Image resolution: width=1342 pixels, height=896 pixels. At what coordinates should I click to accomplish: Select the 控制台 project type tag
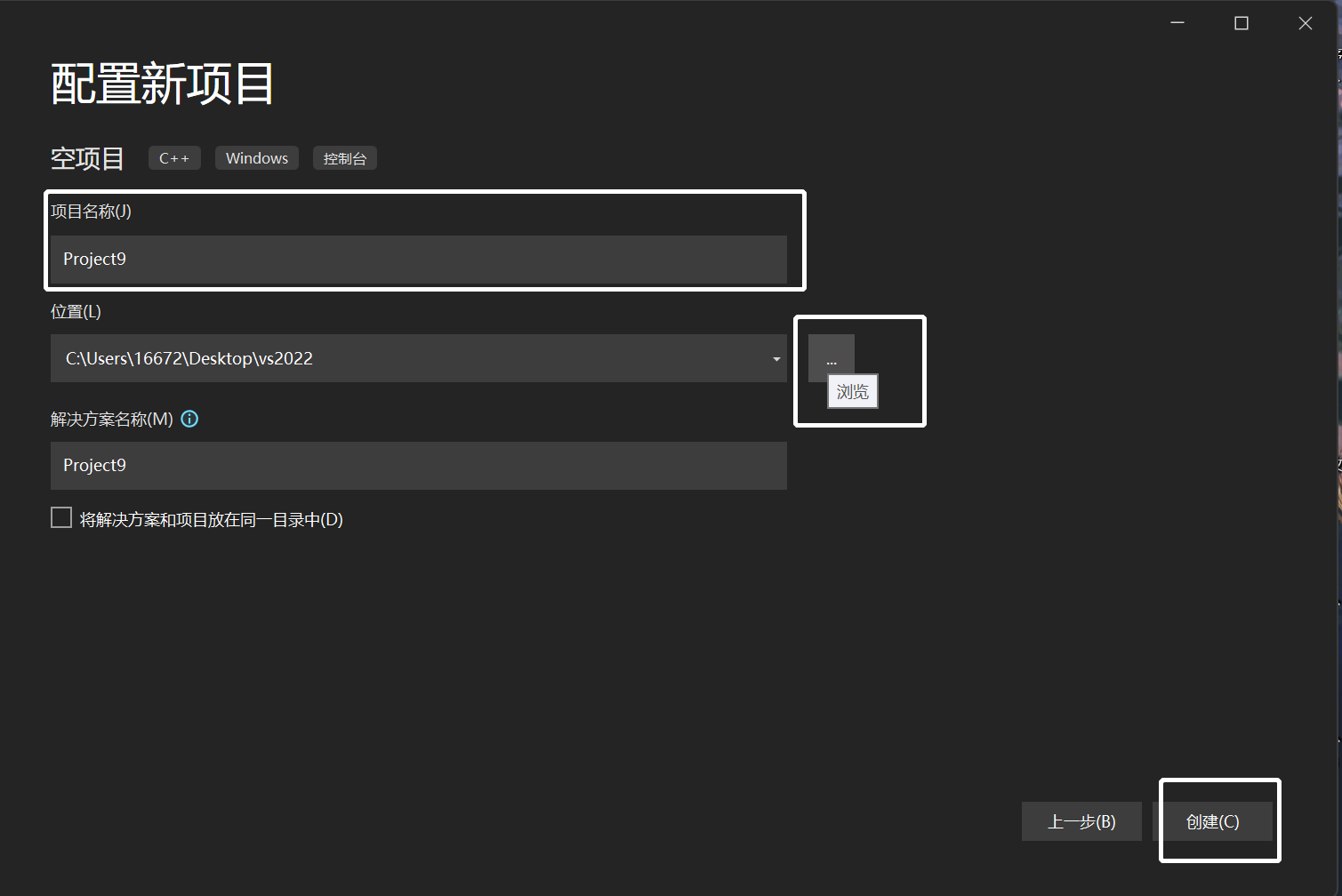point(344,157)
